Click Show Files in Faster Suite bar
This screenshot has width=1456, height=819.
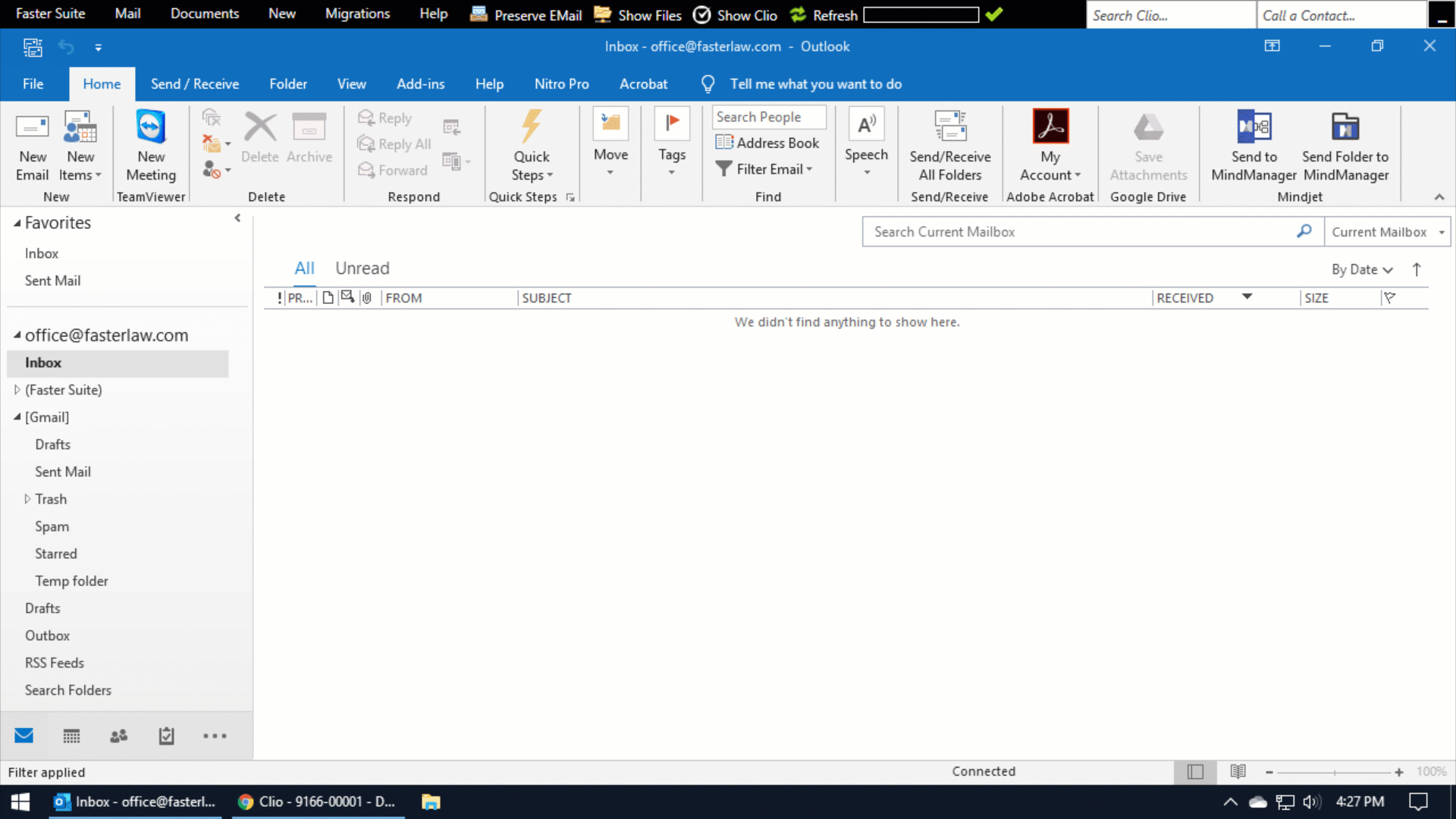638,14
